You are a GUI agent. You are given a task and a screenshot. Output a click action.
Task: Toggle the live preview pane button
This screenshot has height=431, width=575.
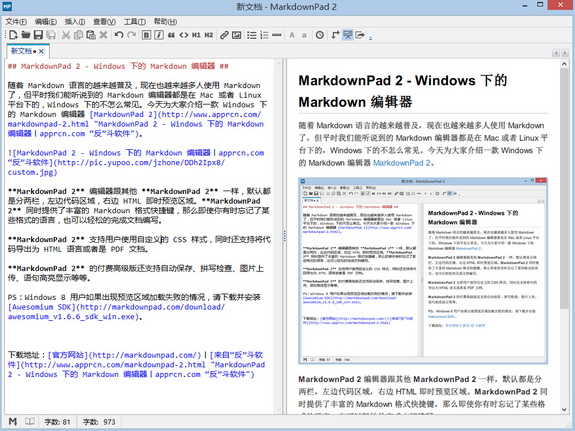347,35
